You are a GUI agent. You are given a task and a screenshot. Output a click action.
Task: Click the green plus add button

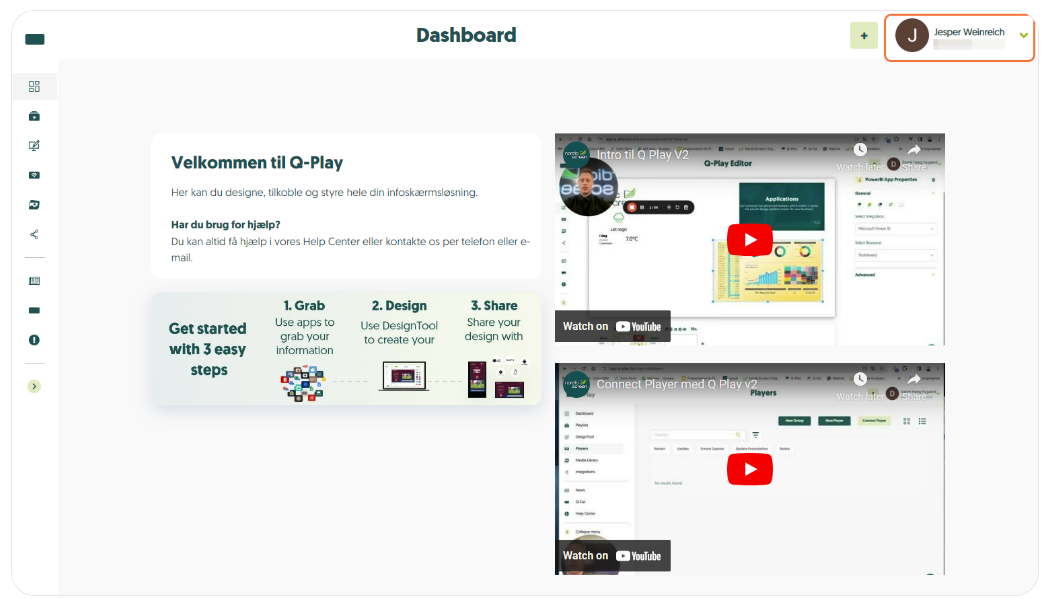pyautogui.click(x=863, y=36)
